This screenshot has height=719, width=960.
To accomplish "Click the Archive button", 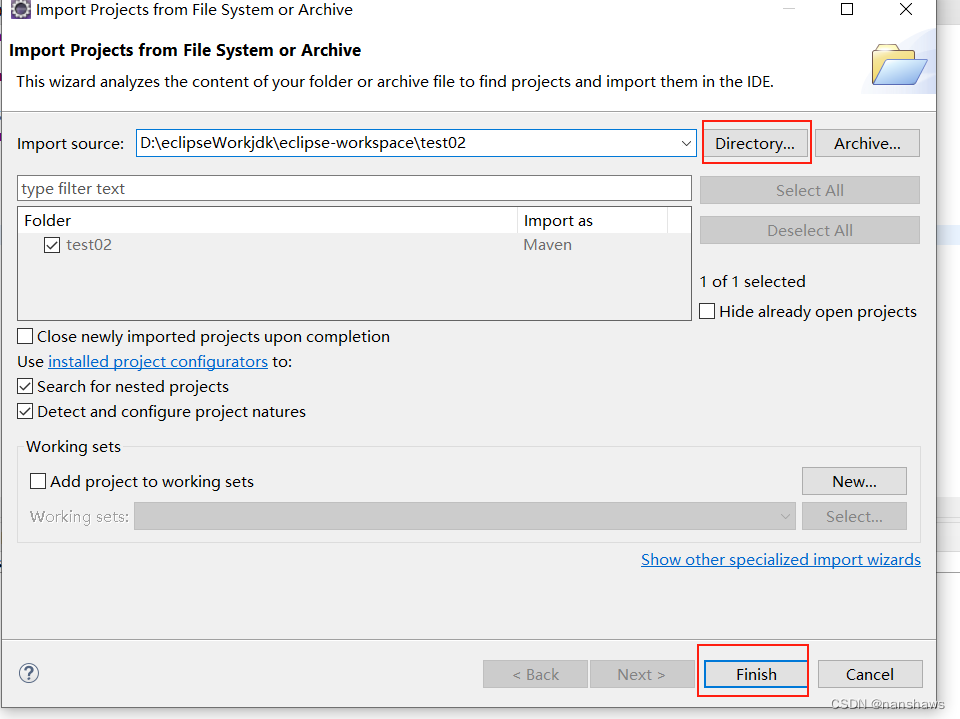I will pos(866,143).
